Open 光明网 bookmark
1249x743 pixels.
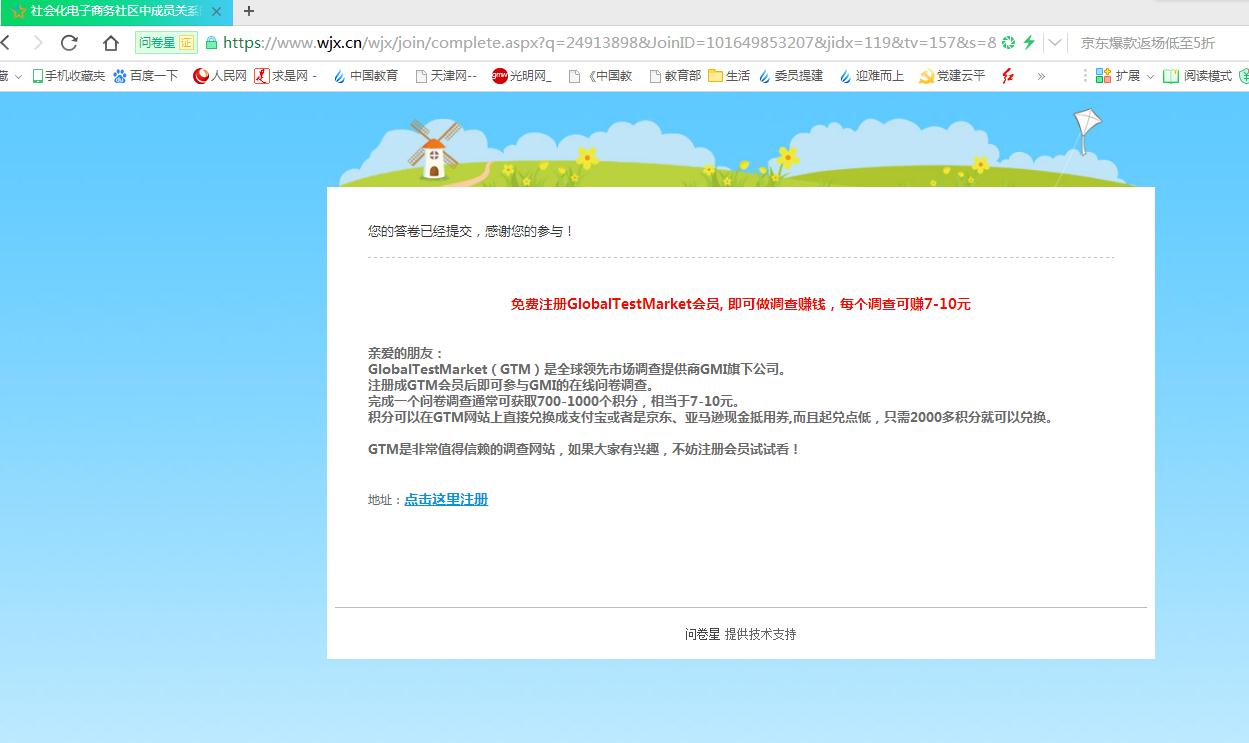pos(522,75)
